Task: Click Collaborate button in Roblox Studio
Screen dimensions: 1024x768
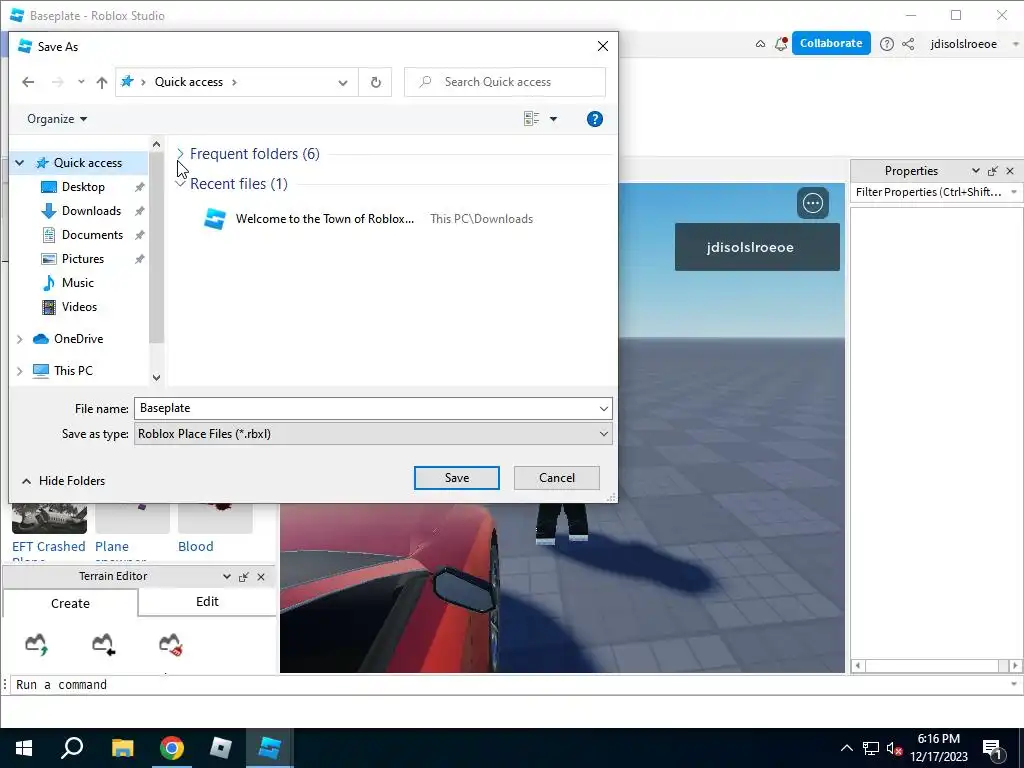Action: tap(831, 43)
